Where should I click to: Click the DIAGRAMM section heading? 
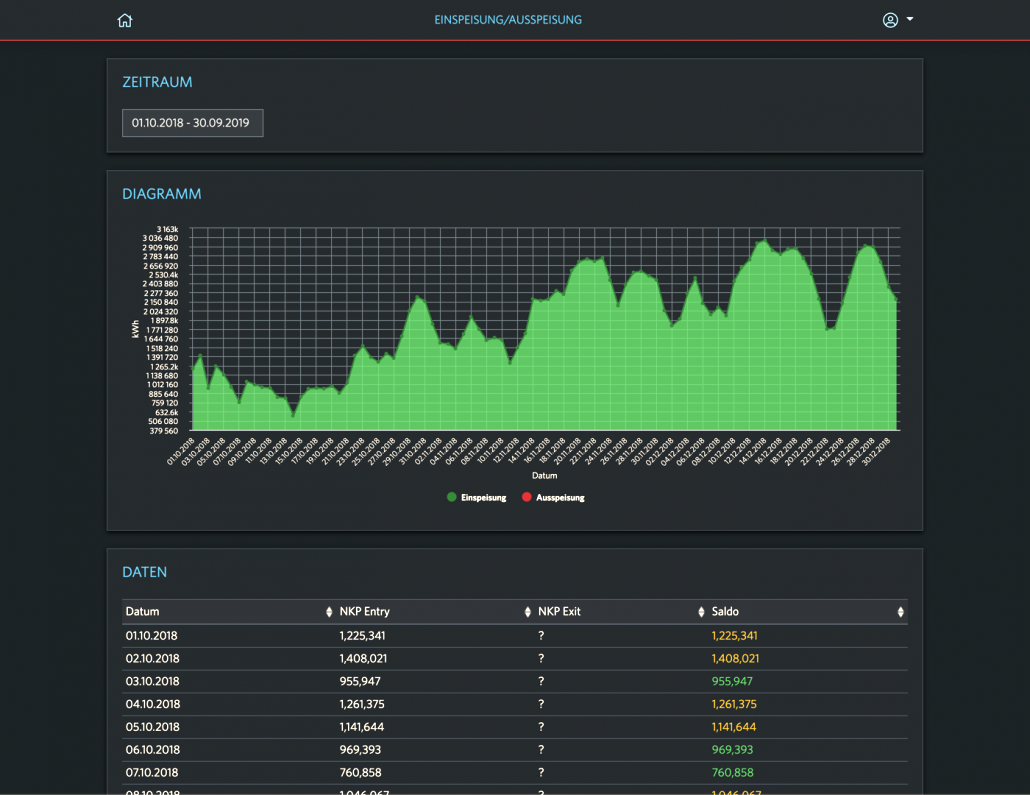point(162,194)
